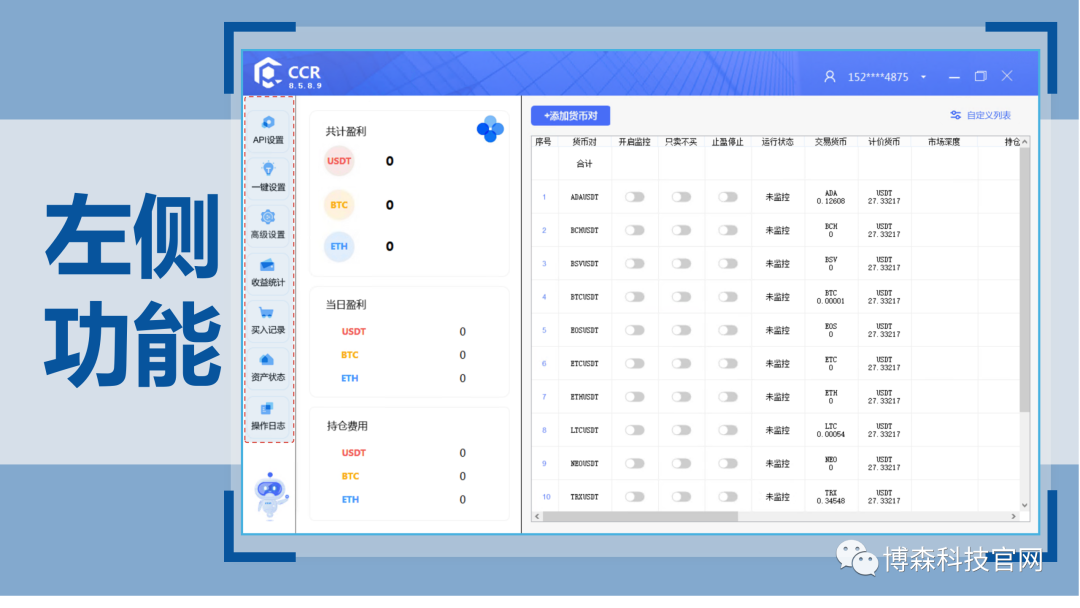Viewport: 1080px width, 608px height.
Task: Open 买入记录 cart icon
Action: [x=268, y=317]
